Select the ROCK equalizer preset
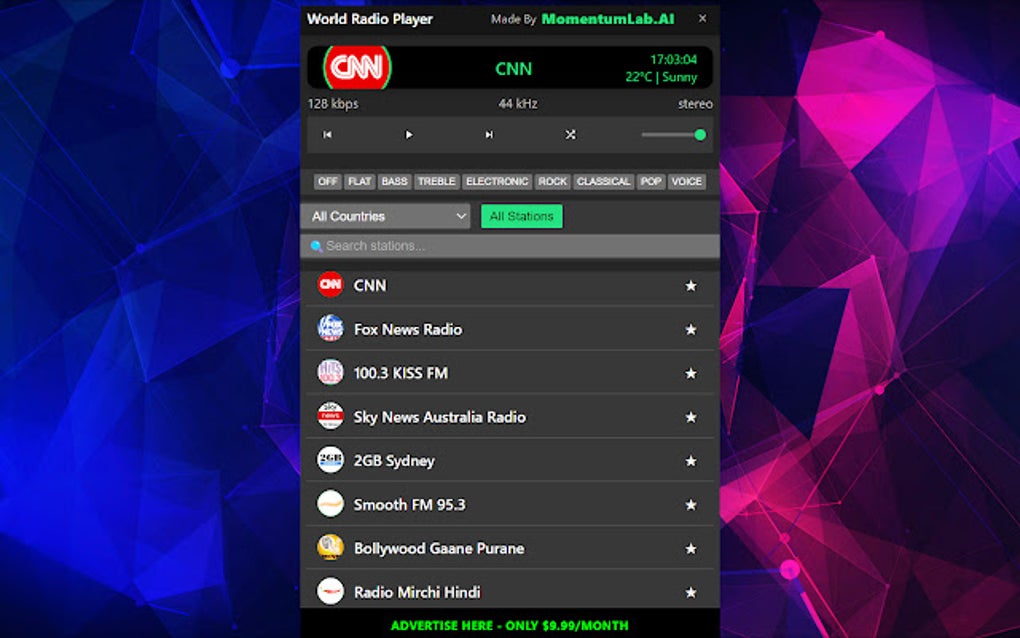The image size is (1020, 638). click(x=552, y=181)
